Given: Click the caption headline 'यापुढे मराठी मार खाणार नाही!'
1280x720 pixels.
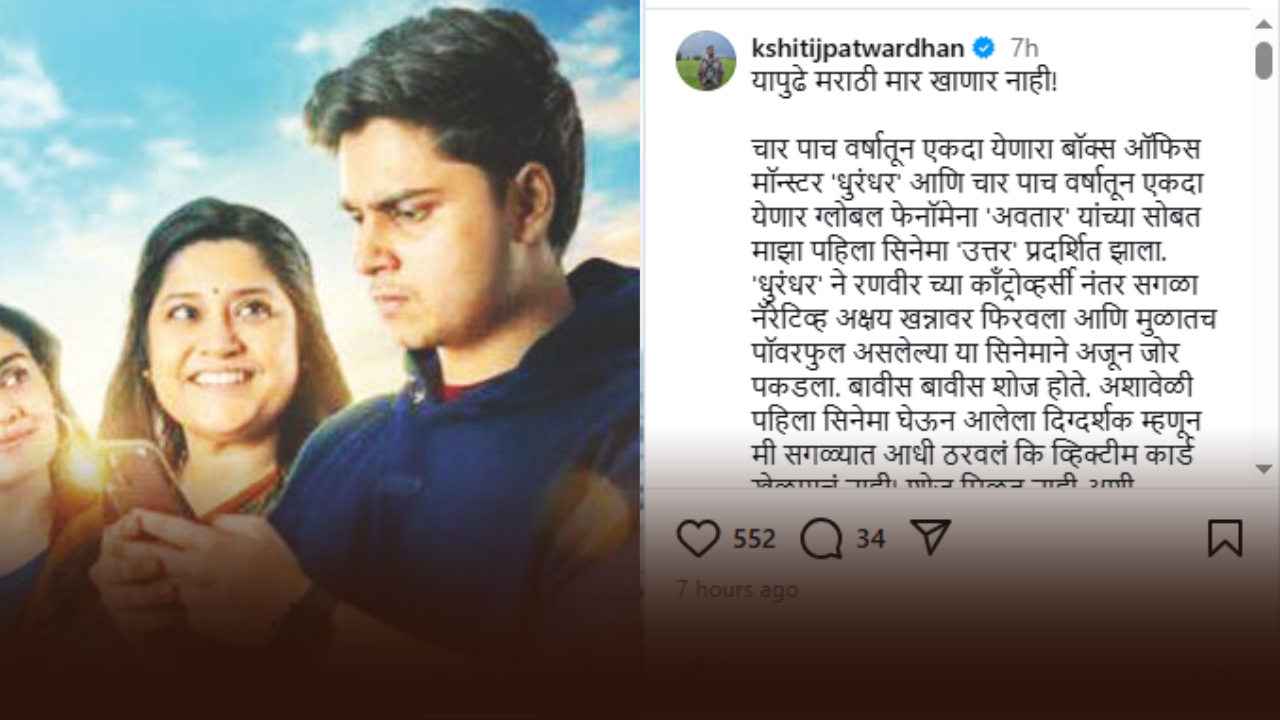Looking at the screenshot, I should (904, 80).
